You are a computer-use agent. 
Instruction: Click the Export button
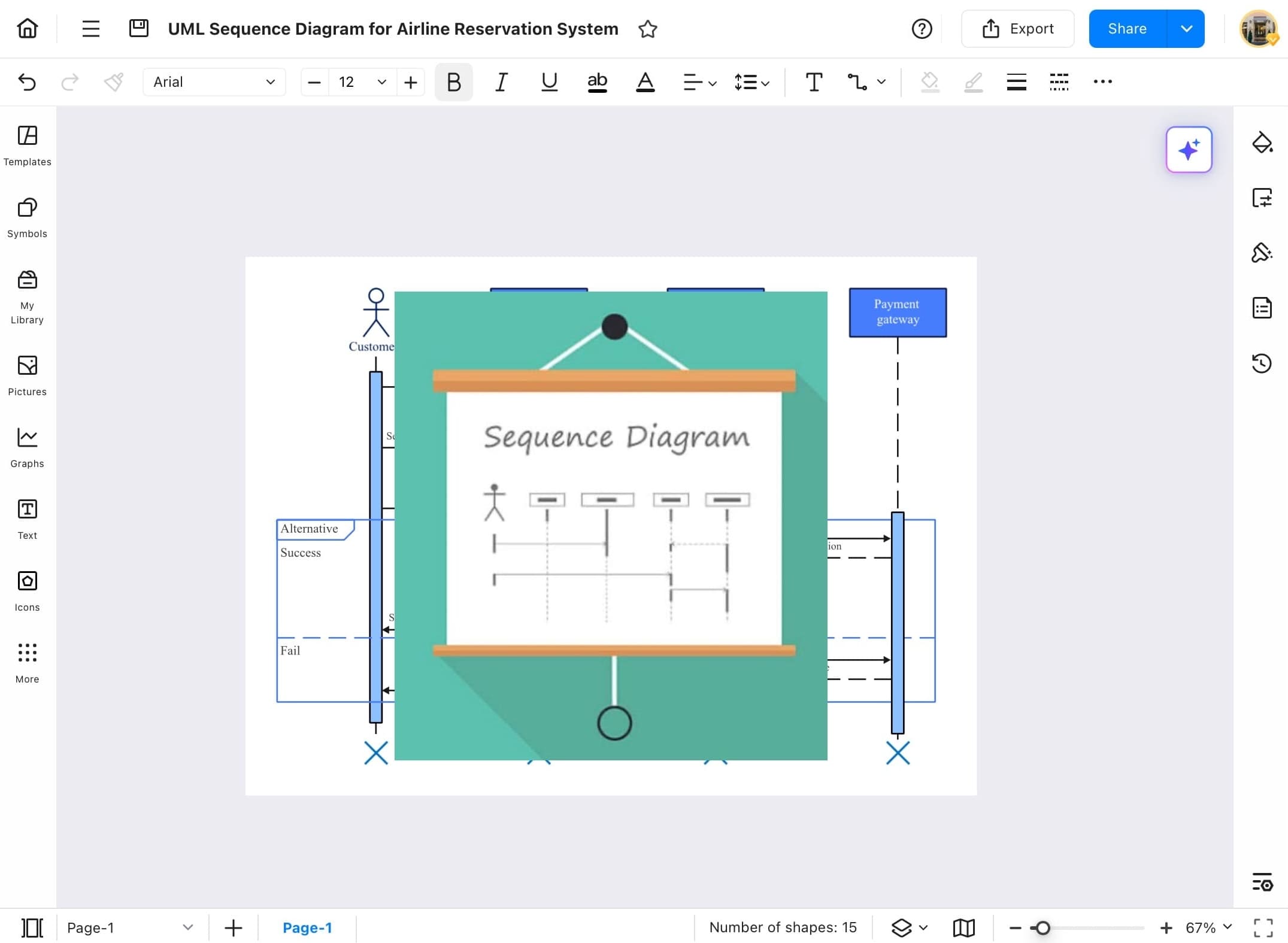1018,28
